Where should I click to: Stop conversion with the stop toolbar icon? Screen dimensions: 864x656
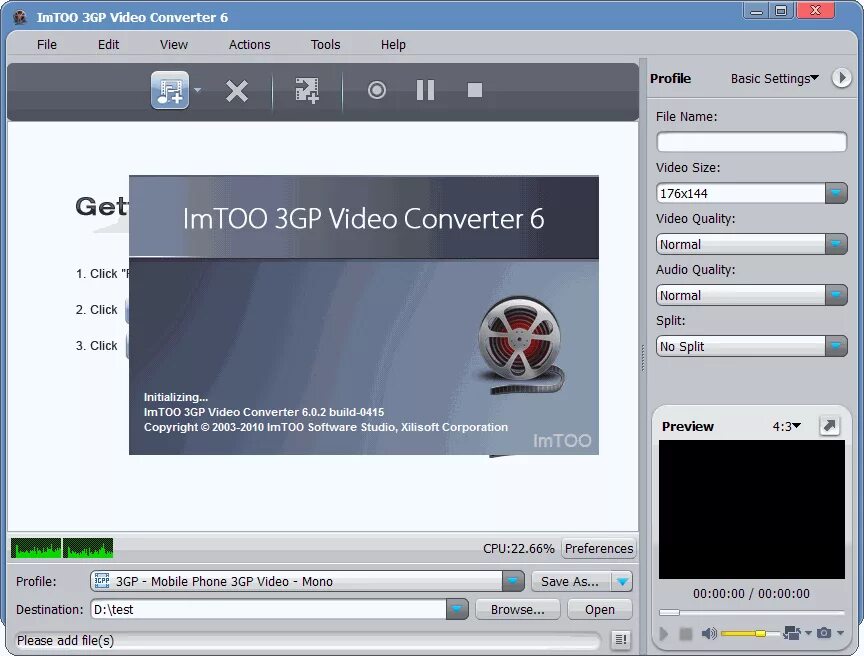473,90
